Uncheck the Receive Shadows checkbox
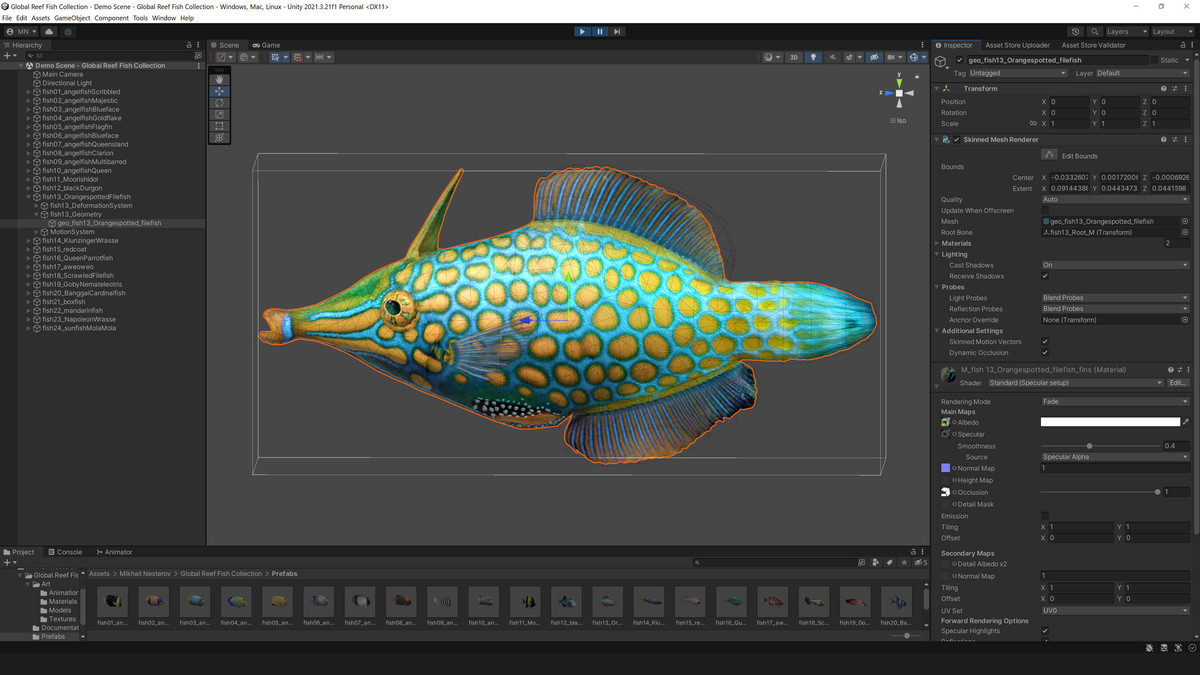Screen dimensions: 1200x675 coord(1044,276)
